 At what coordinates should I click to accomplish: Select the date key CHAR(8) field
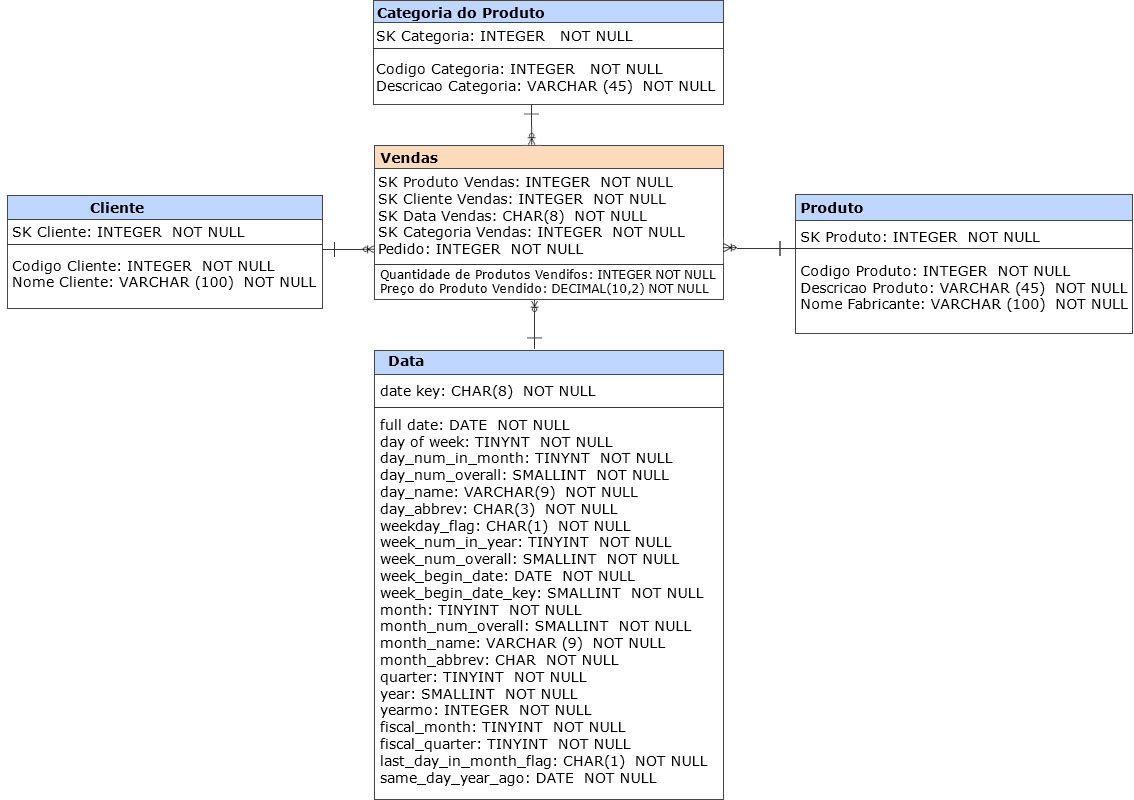click(487, 391)
